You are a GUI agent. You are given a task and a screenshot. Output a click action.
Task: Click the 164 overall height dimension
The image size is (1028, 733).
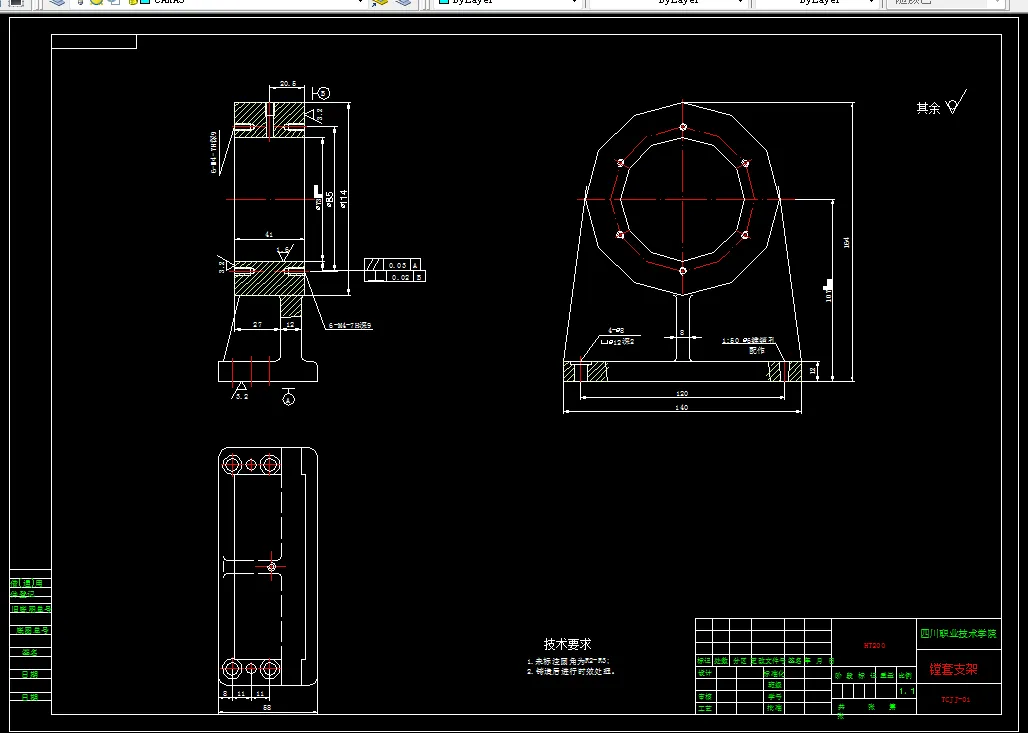[x=846, y=243]
